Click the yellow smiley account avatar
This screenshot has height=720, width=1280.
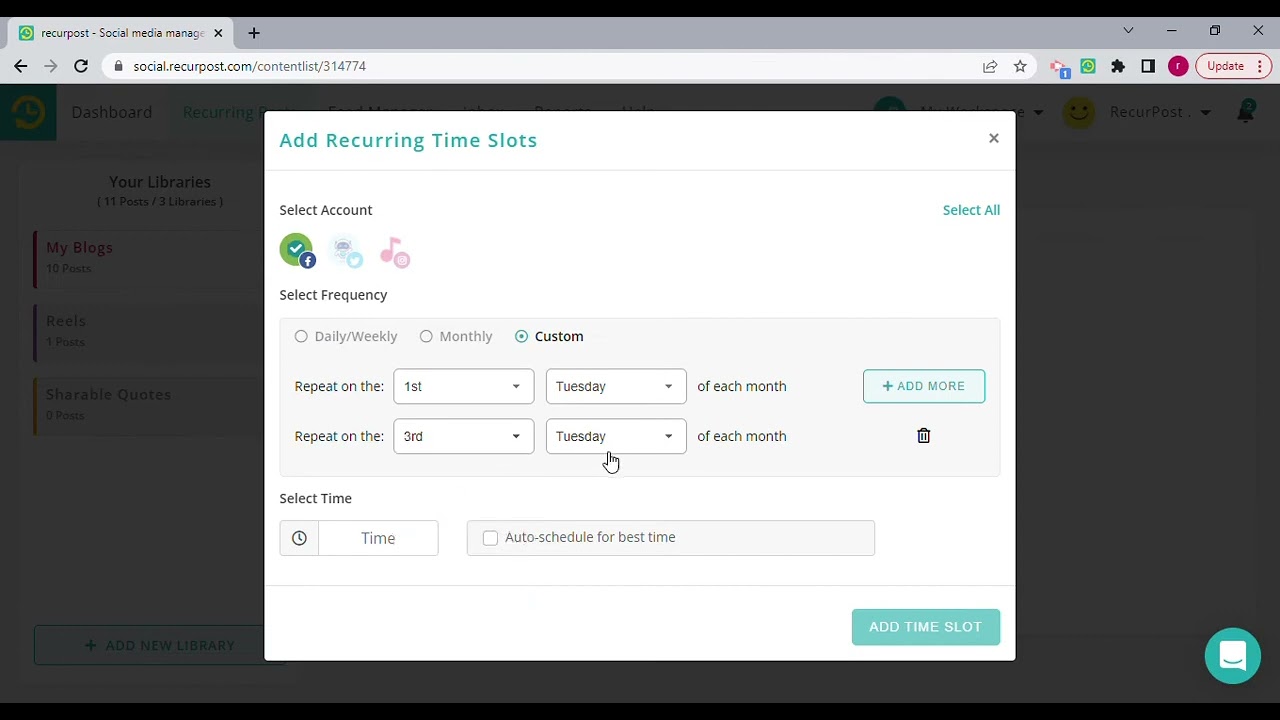1078,112
